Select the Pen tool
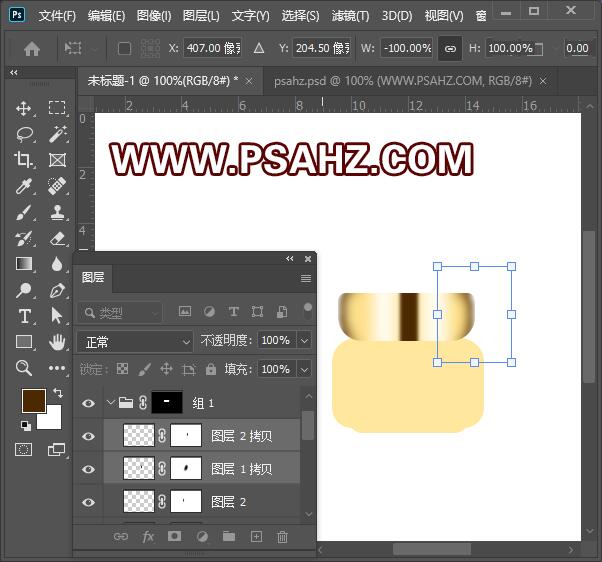Screen dimensions: 602x562 click(57, 290)
